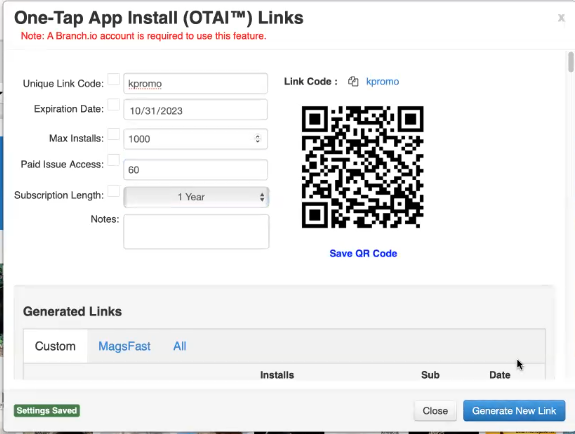Click Generate New Link button

coord(514,411)
